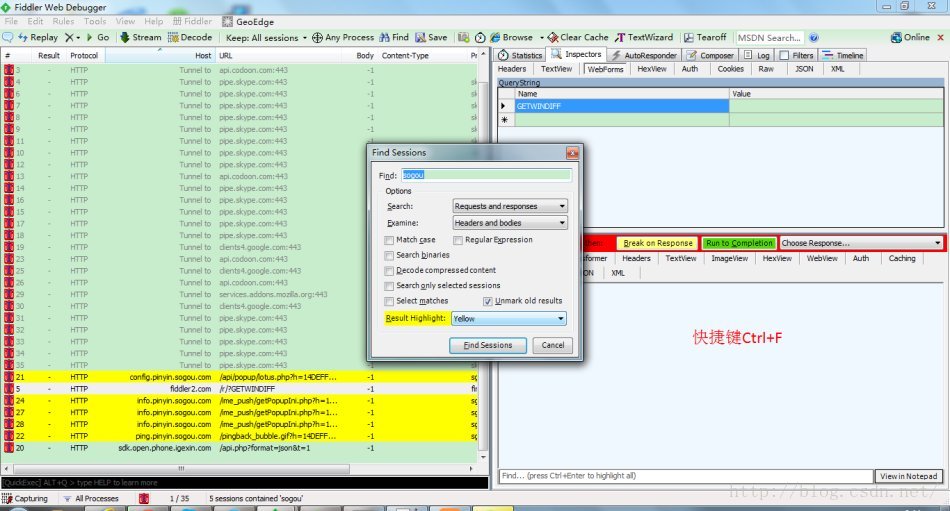Screen dimensions: 950x511
Task: Click the Host column header
Action: tap(161, 55)
